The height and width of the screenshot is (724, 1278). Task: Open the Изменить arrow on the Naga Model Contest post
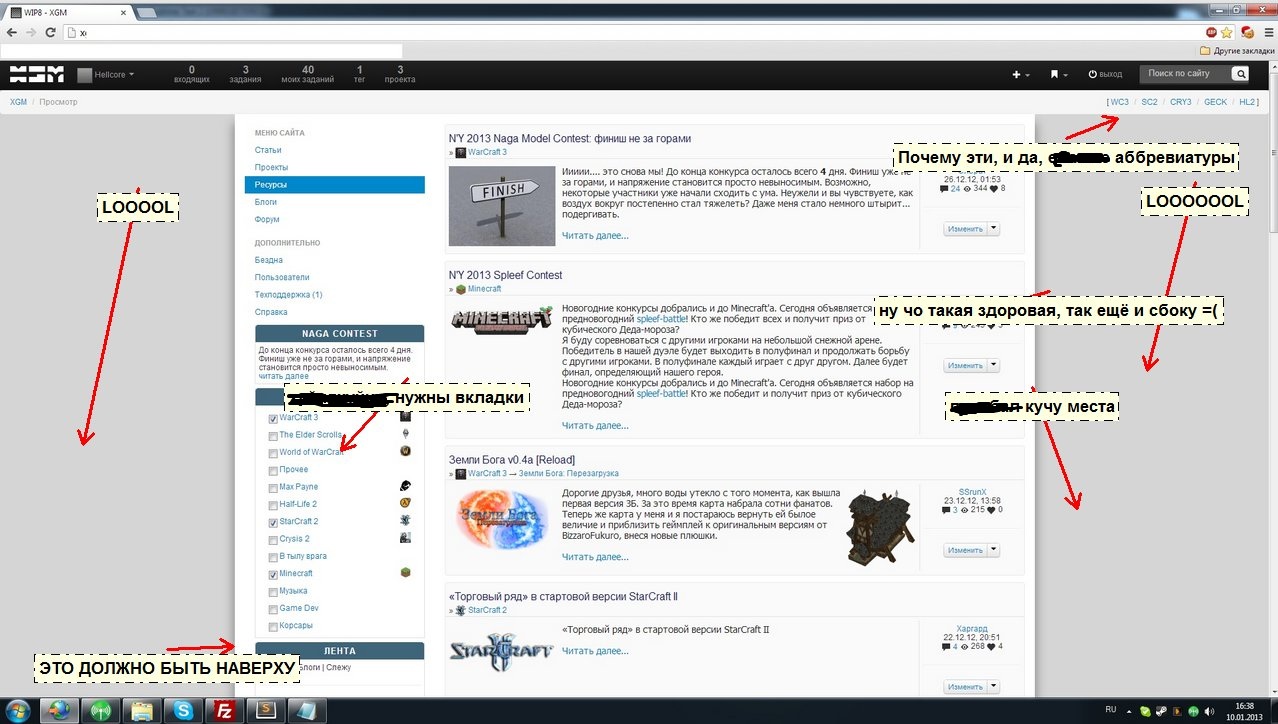point(994,228)
